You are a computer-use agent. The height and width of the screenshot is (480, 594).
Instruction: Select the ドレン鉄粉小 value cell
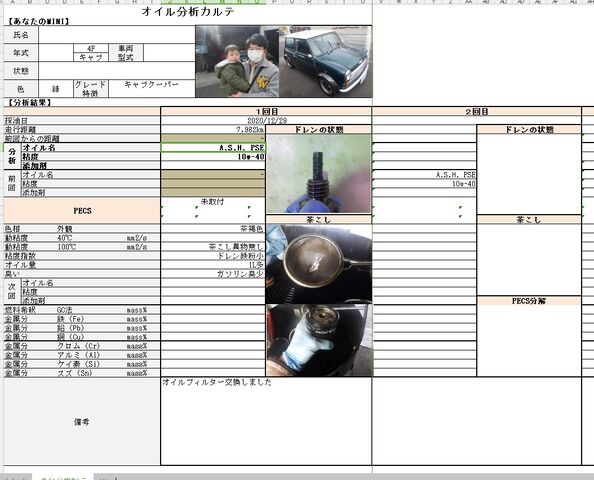pos(213,255)
